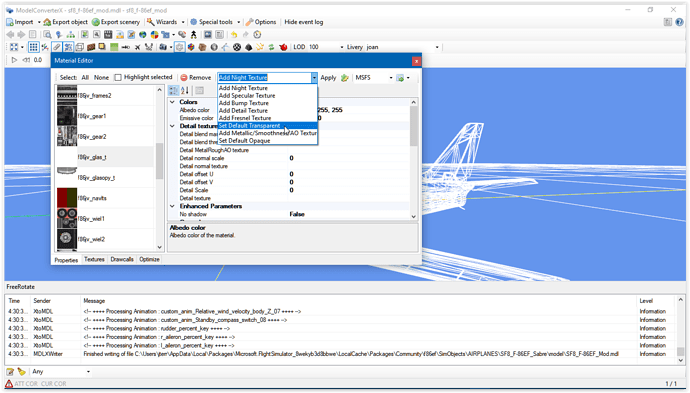Screen dimensions: 690x393
Task: Toggle the grey cube render mode icon
Action: coord(180,47)
